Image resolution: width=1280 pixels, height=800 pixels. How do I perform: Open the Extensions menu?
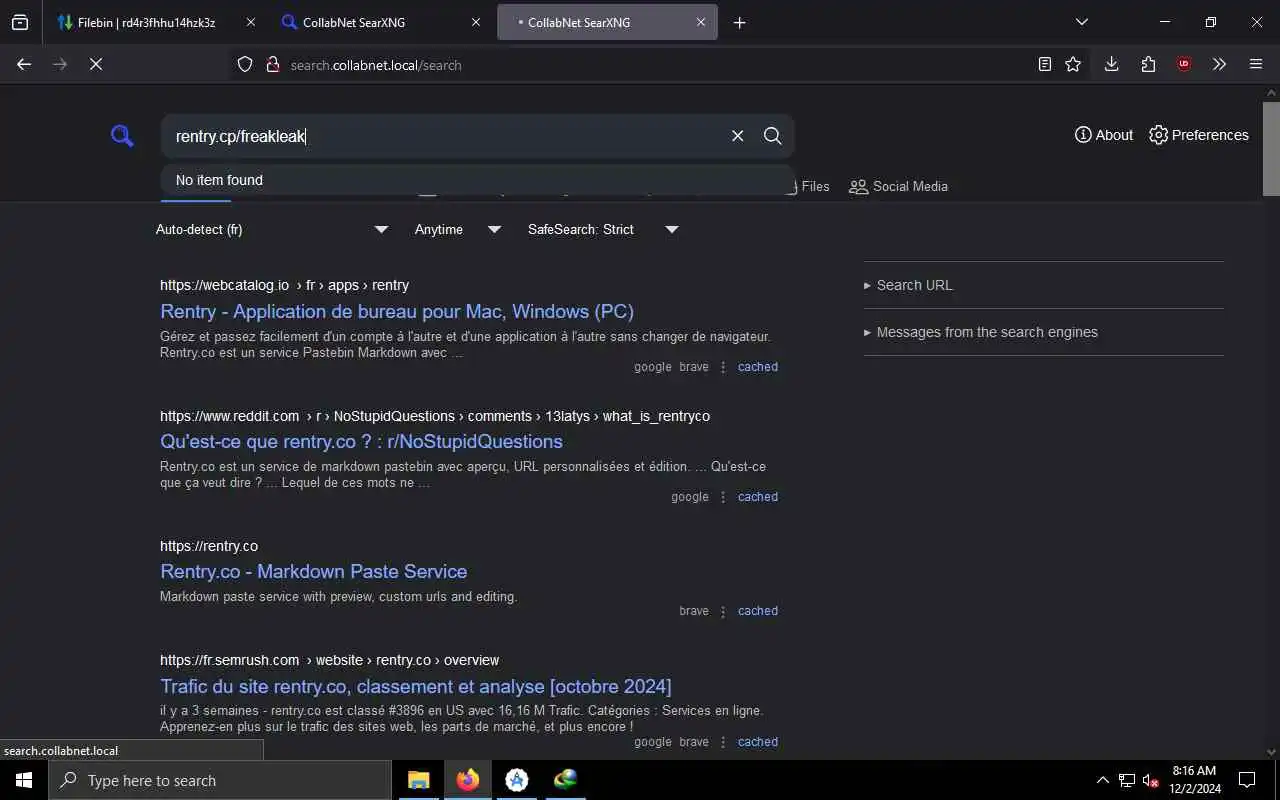click(x=1148, y=64)
